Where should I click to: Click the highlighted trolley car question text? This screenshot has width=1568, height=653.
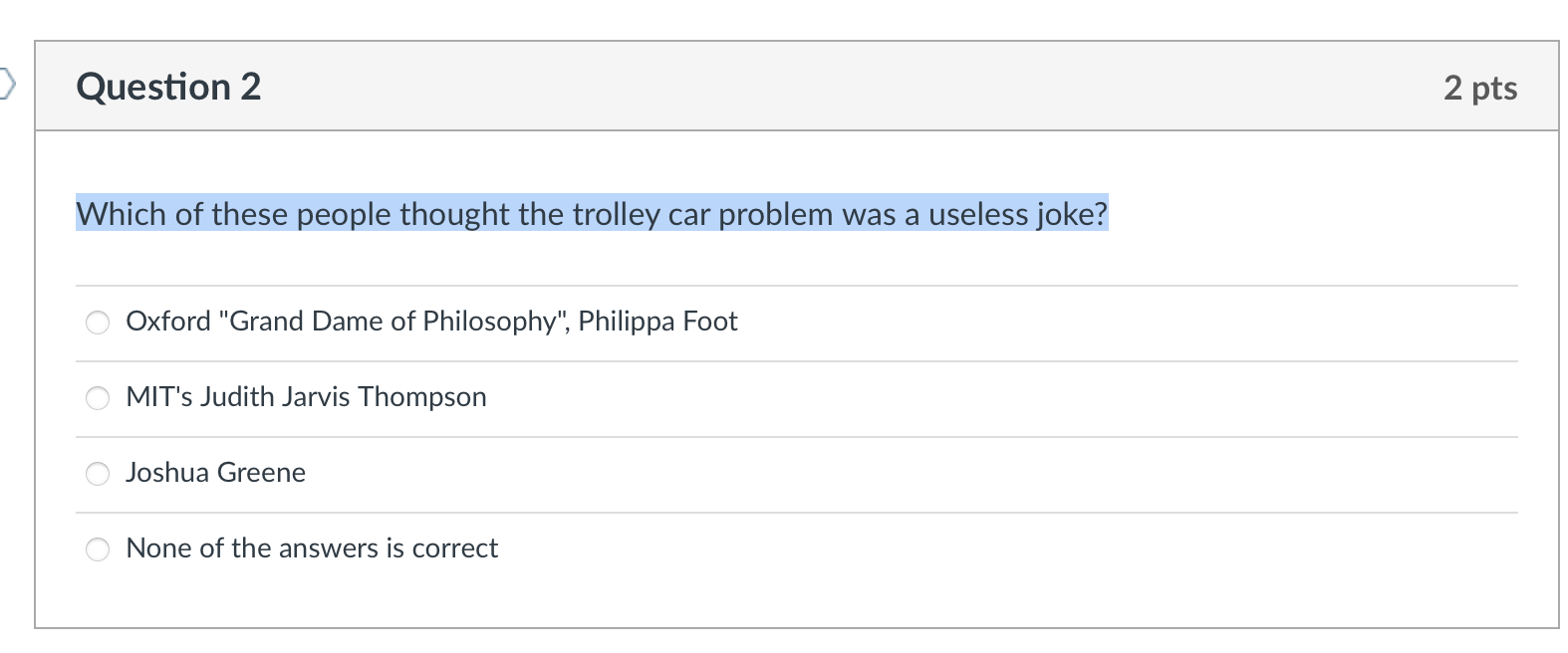[x=592, y=214]
